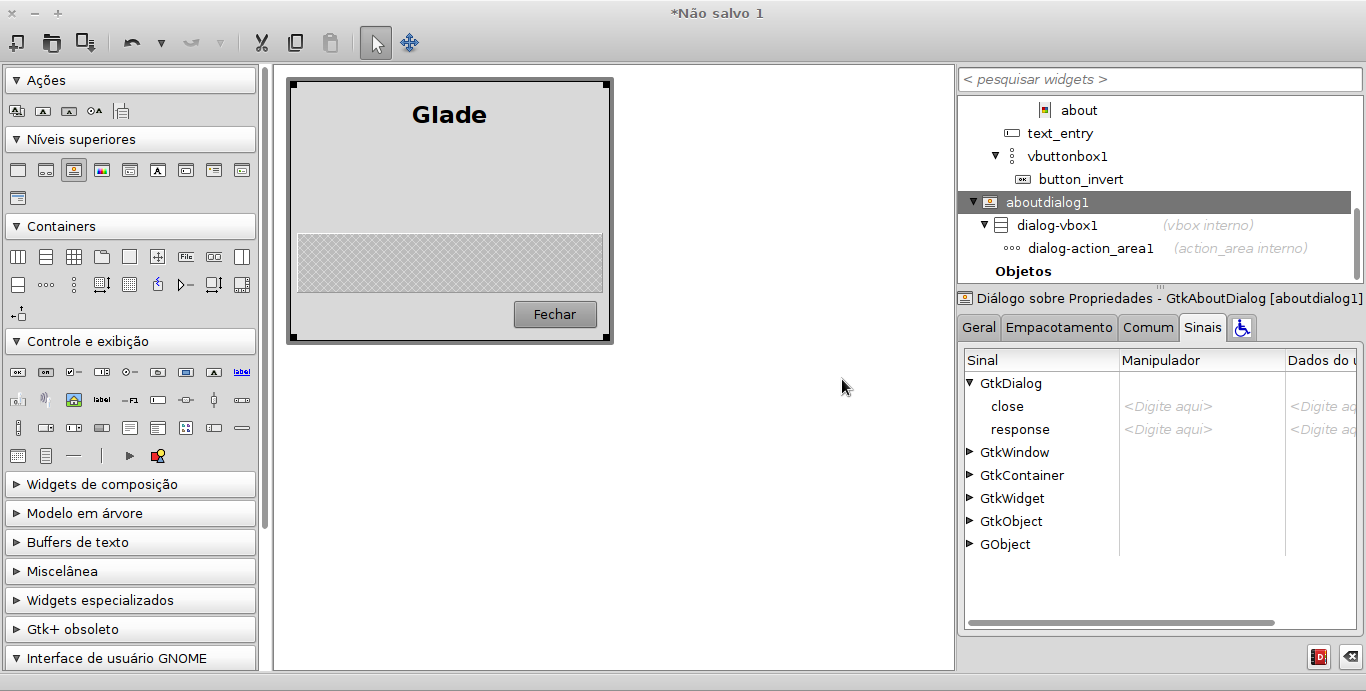Select the Color Chooser Dialog rainbow icon
Viewport: 1366px width, 691px height.
pyautogui.click(x=102, y=170)
